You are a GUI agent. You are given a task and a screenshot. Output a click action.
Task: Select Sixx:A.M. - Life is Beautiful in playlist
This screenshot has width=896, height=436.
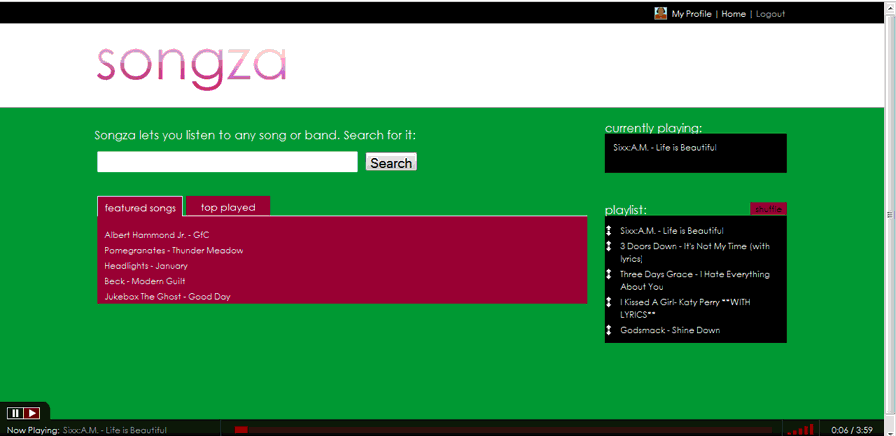point(672,231)
